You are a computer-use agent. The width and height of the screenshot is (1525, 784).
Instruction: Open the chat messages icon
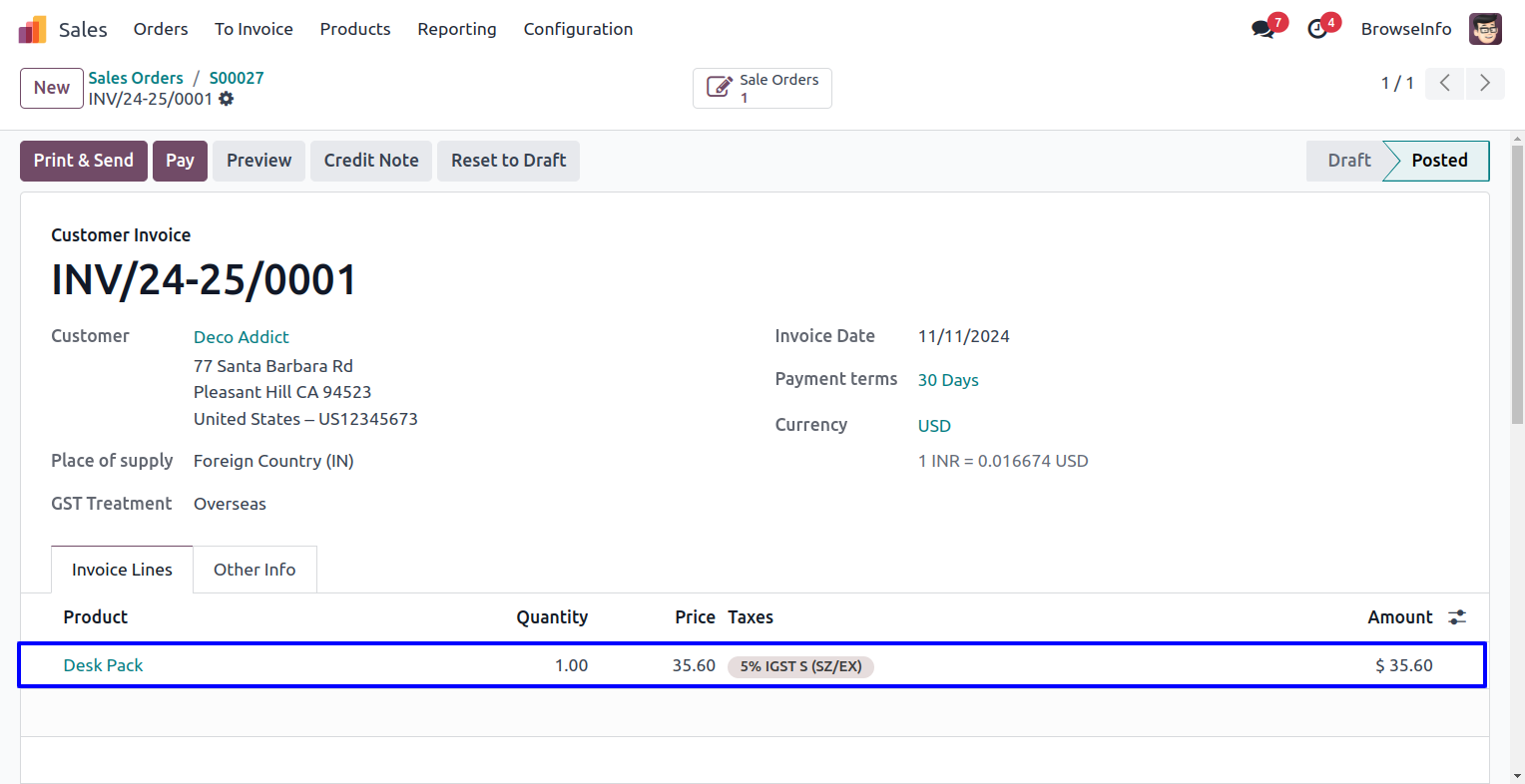(x=1264, y=29)
